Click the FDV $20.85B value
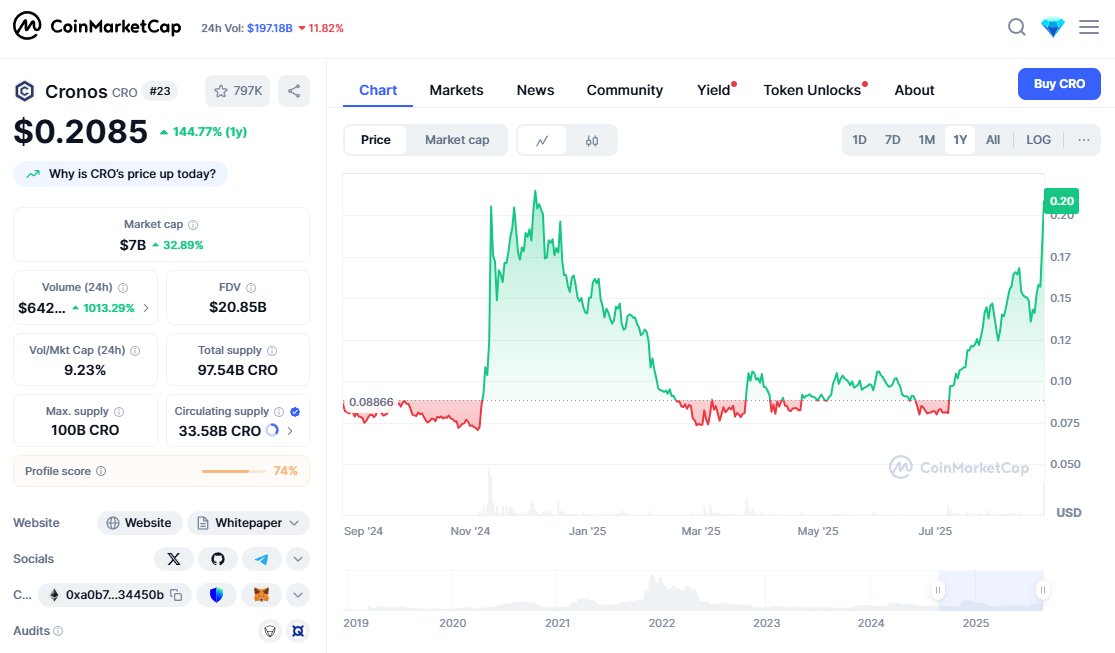 pos(238,307)
